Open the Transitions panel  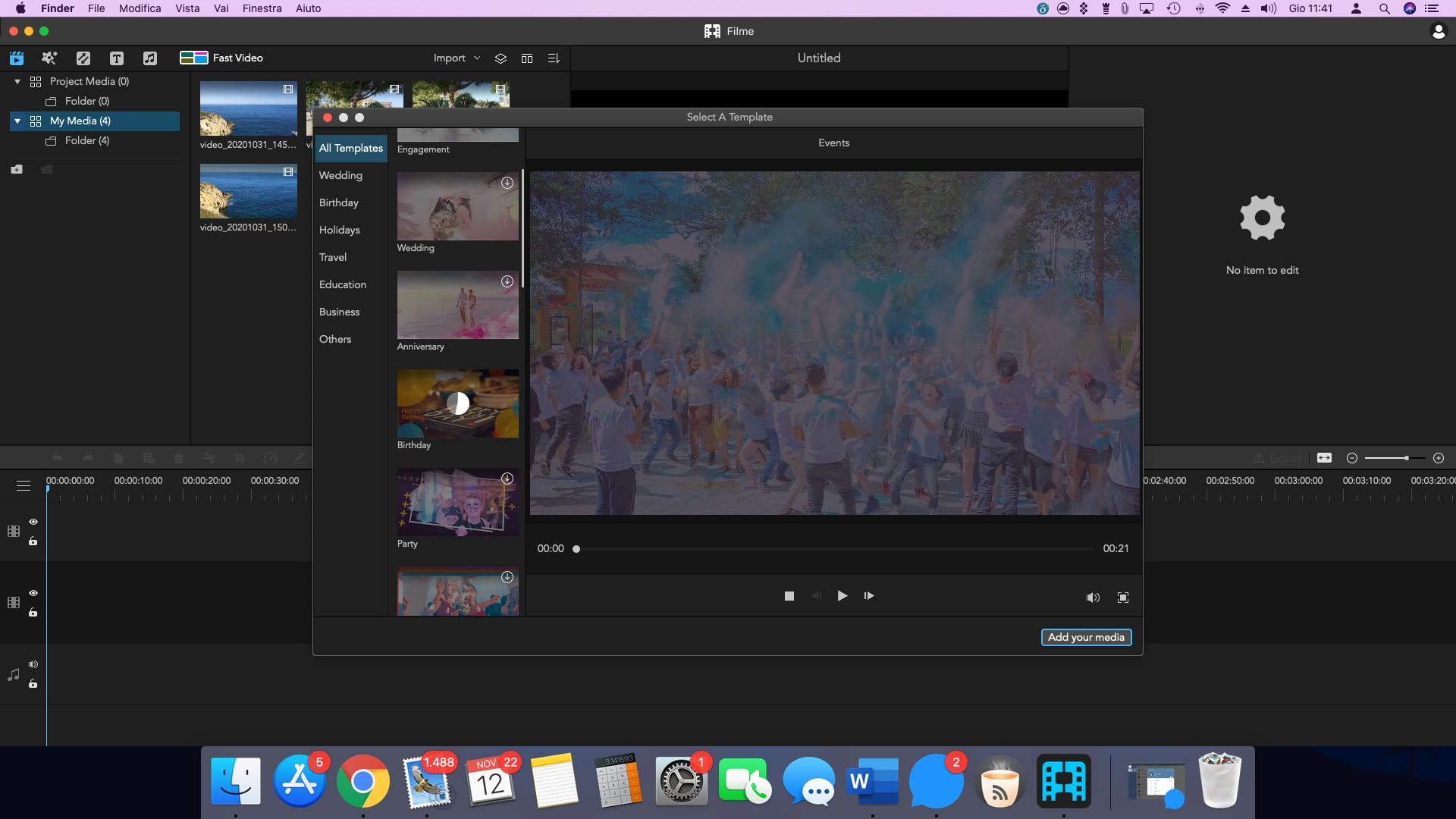click(x=83, y=58)
